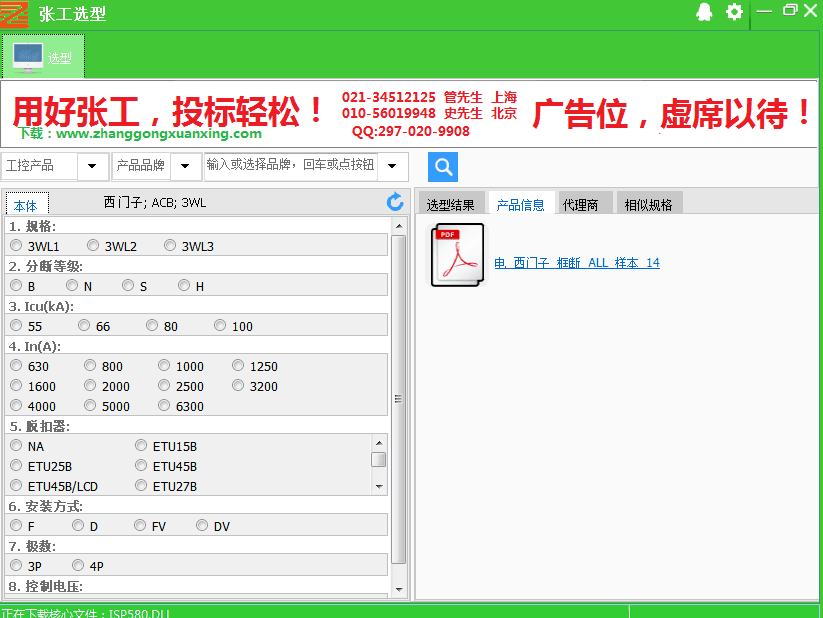Select rated current 6300
Viewport: 823px width, 618px height.
click(164, 405)
